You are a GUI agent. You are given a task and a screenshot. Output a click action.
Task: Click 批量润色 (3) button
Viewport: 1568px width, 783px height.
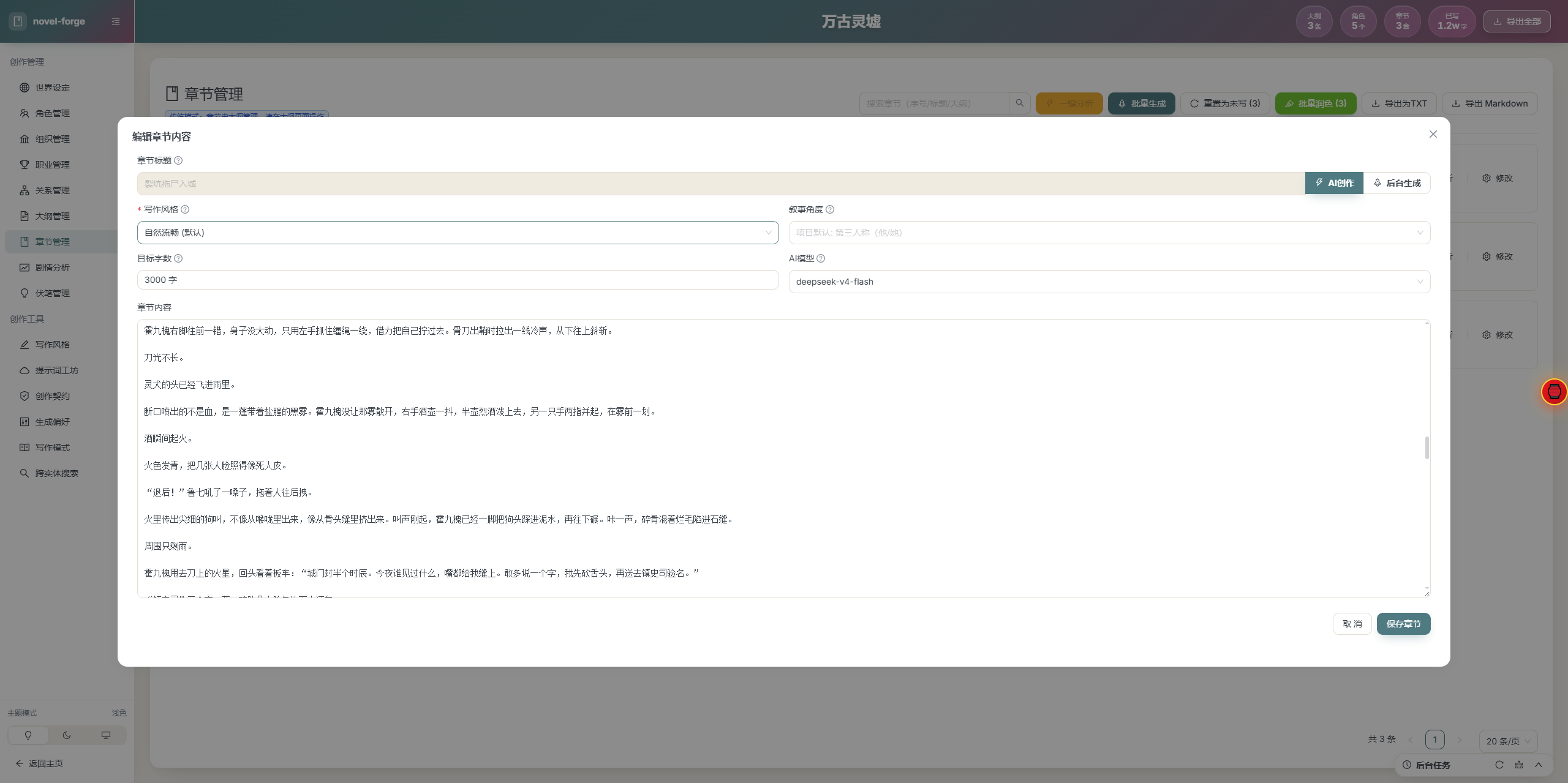click(x=1316, y=103)
